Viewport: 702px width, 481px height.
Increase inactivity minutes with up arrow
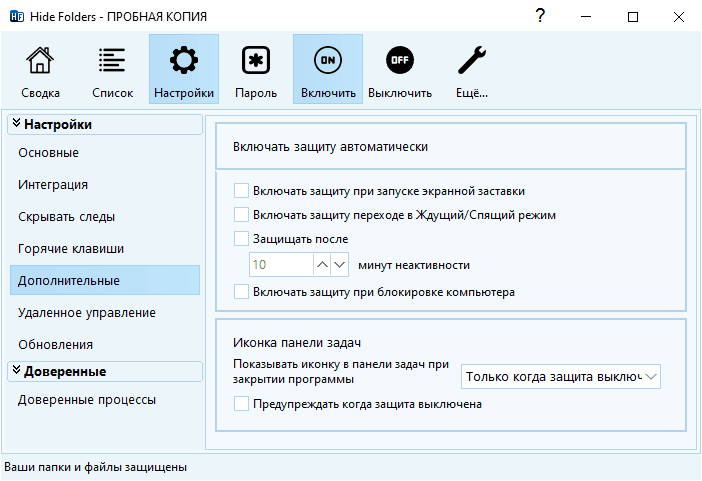(322, 265)
